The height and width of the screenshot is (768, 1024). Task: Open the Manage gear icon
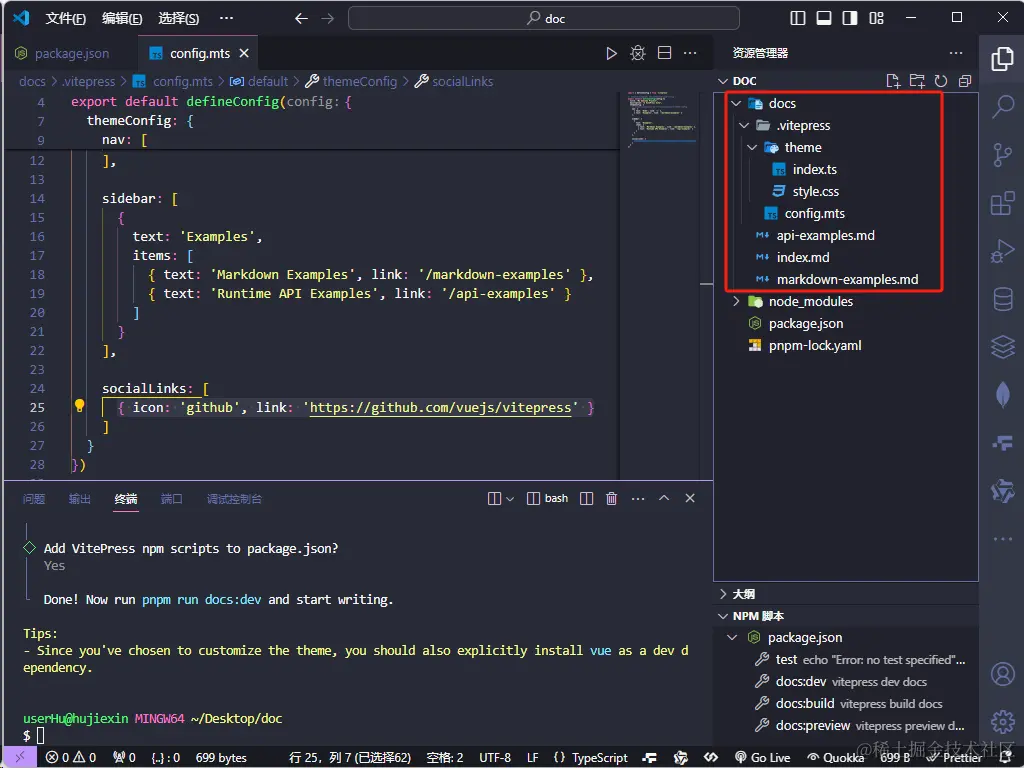tap(1002, 722)
